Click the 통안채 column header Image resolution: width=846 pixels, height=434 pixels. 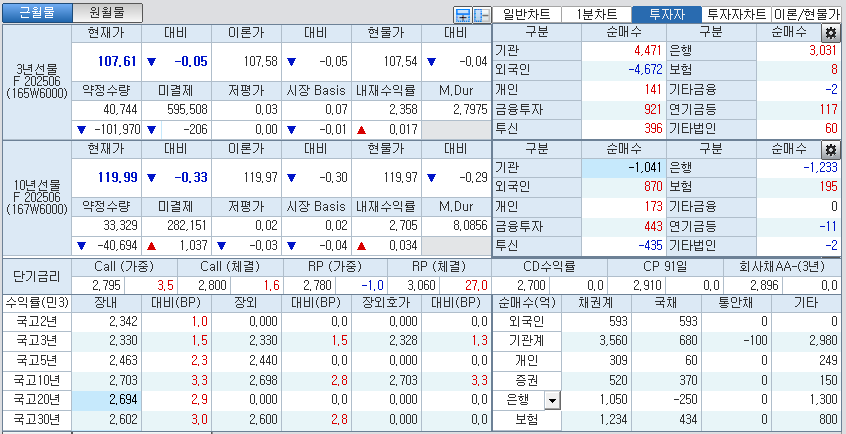736,303
